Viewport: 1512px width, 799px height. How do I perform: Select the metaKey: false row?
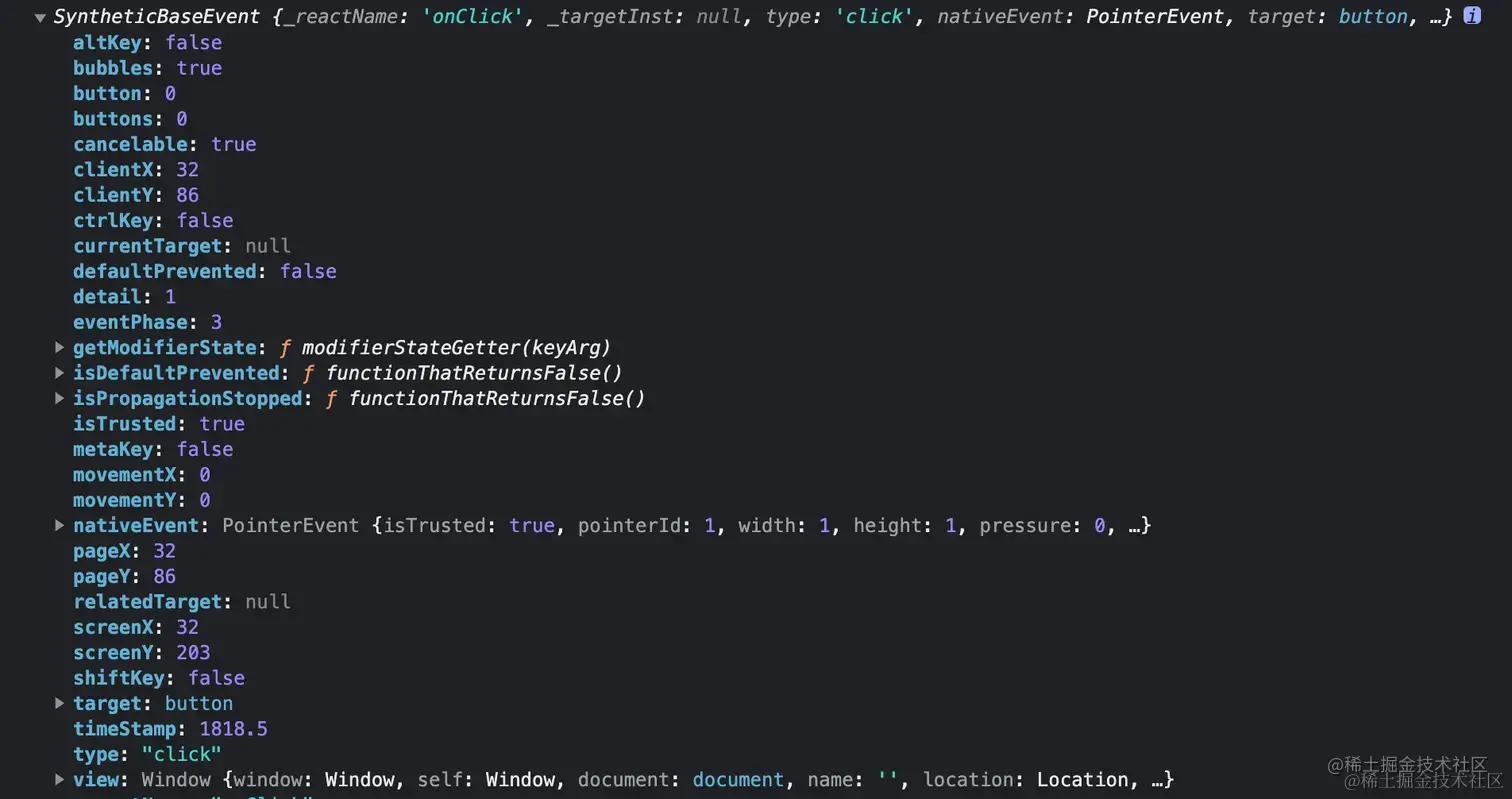point(153,449)
